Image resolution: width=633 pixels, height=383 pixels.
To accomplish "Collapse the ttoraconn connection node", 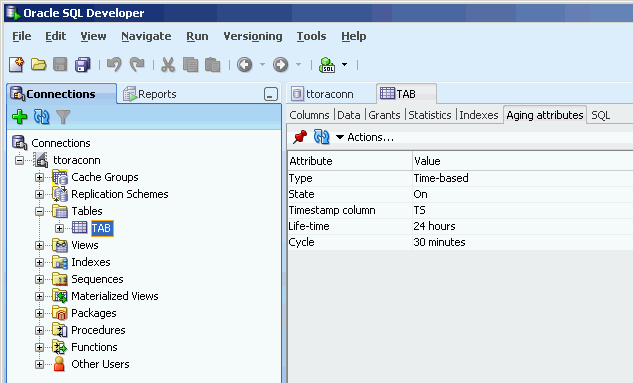I will point(19,160).
